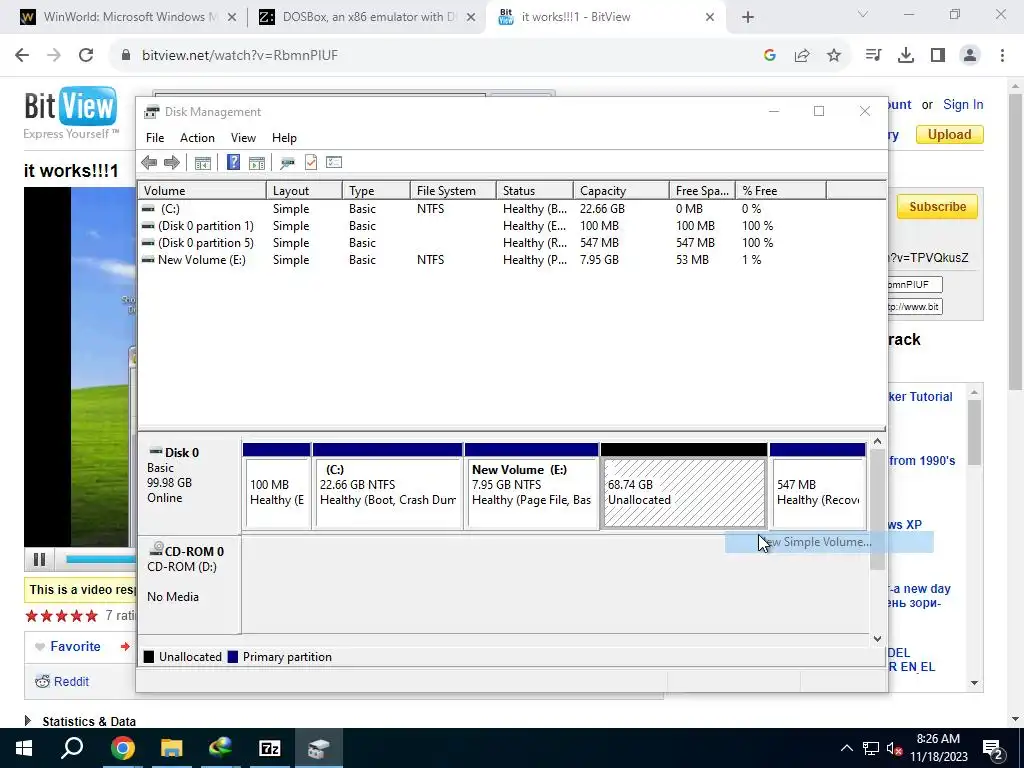Image resolution: width=1024 pixels, height=768 pixels.
Task: Select New Volume (E:) 7.95 GB partition block
Action: tap(532, 485)
